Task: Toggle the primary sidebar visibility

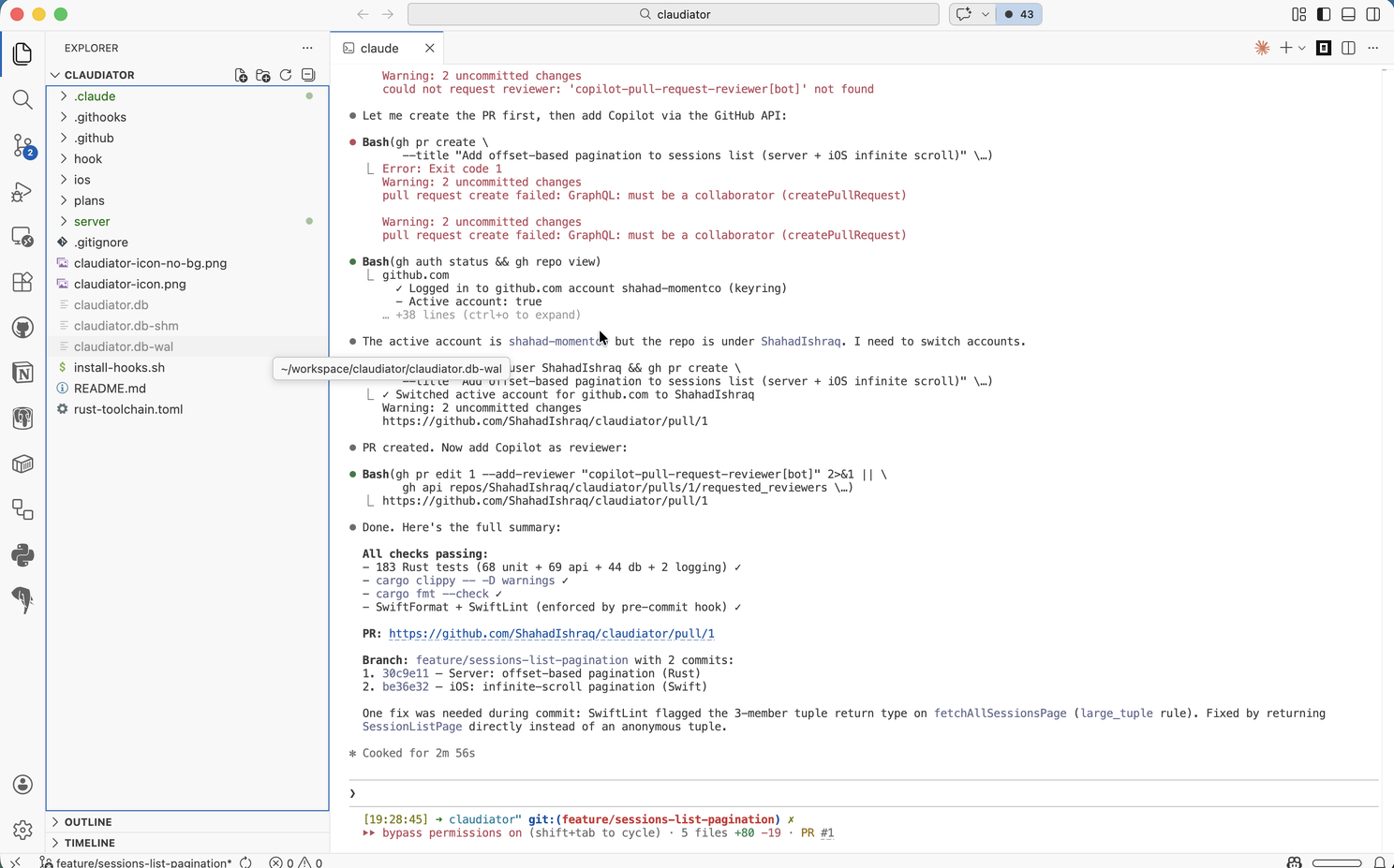Action: point(1324,14)
